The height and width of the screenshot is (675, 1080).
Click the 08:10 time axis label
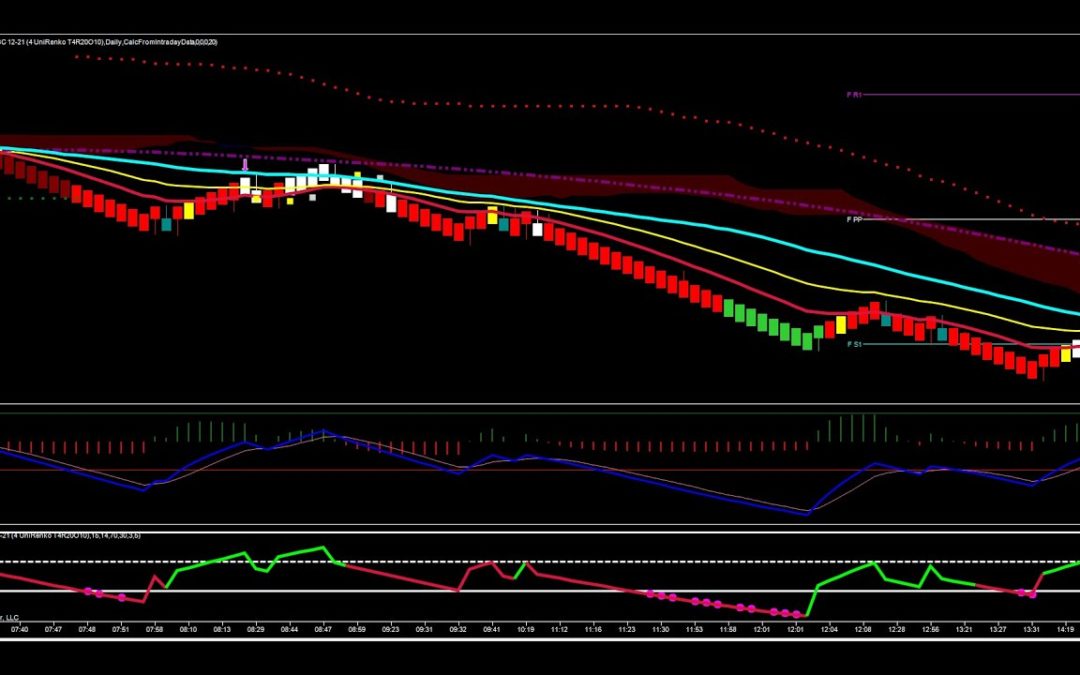189,630
